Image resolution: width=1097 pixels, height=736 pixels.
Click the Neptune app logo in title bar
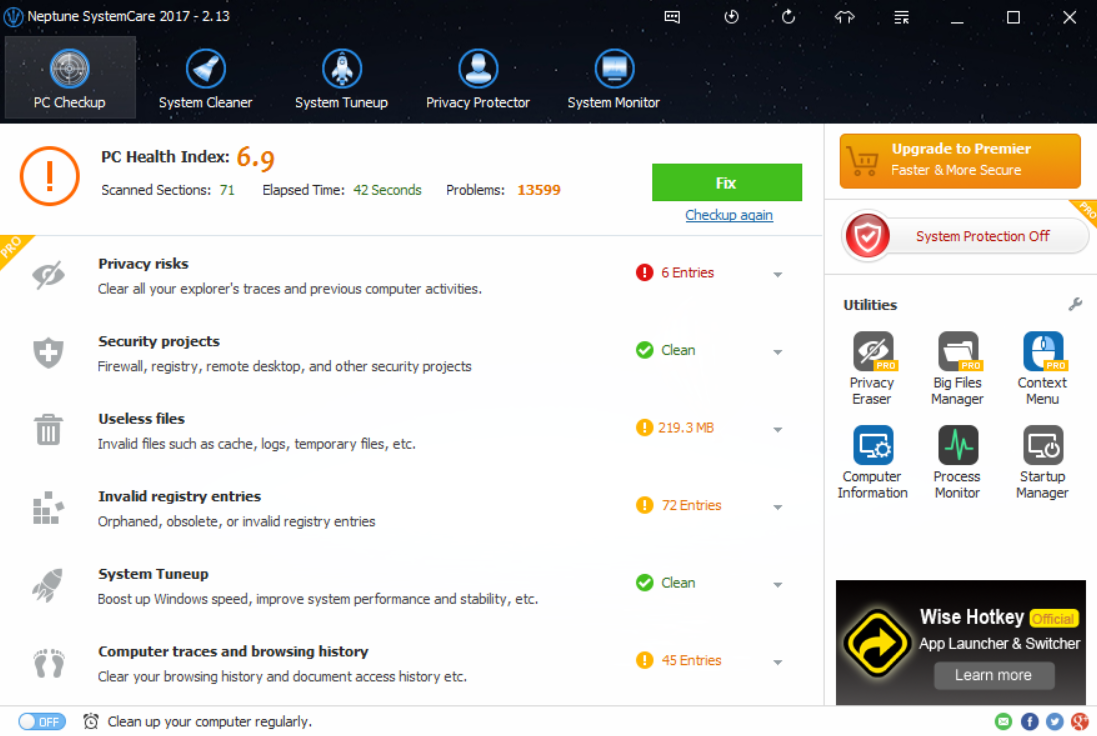pos(13,17)
